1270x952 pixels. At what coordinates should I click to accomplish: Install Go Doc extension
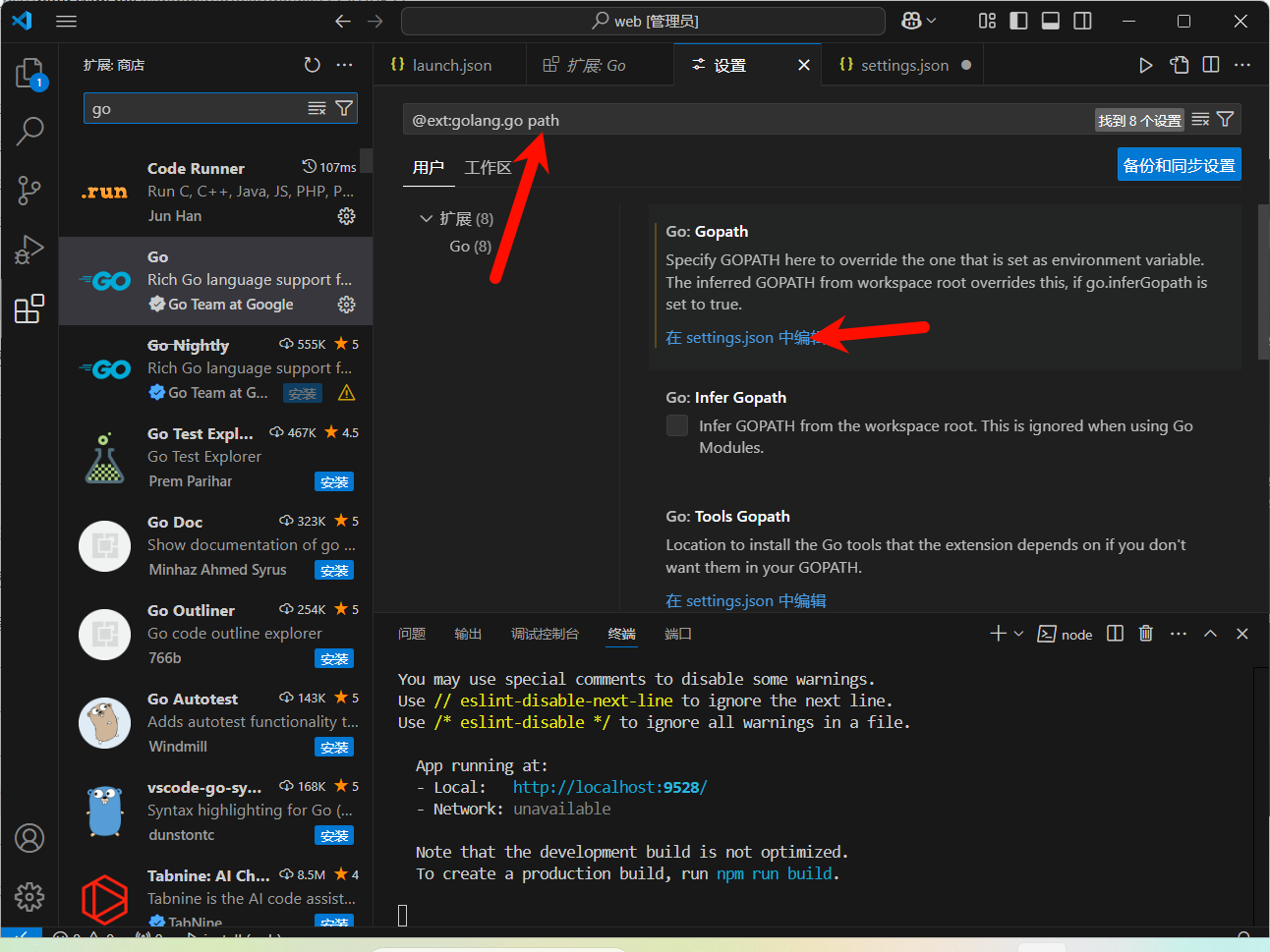coord(334,571)
